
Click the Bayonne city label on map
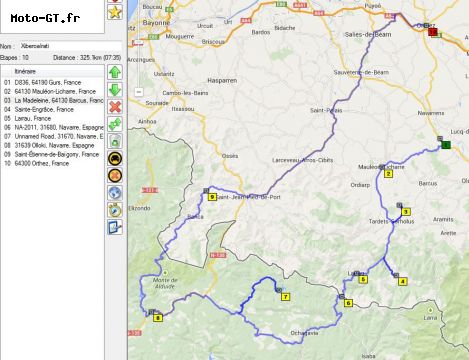156,23
